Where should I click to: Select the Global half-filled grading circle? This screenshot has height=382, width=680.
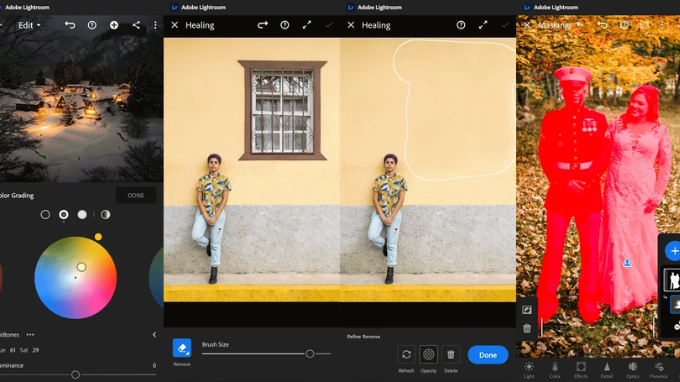[x=105, y=215]
